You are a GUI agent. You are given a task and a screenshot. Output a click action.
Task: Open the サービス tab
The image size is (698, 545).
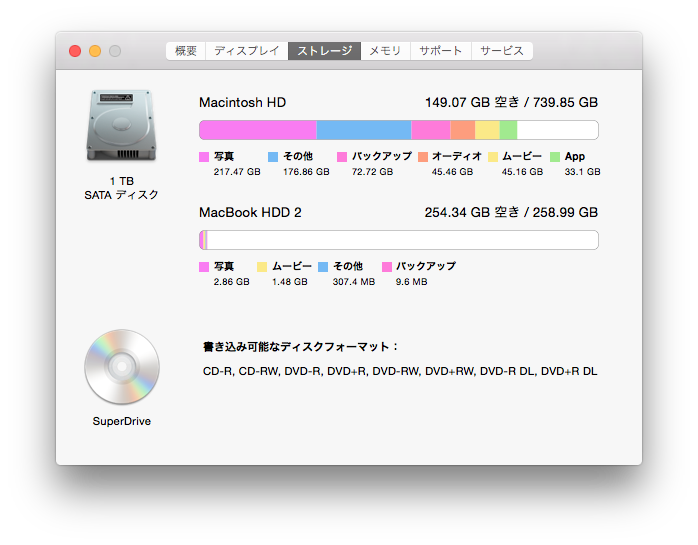pyautogui.click(x=502, y=51)
